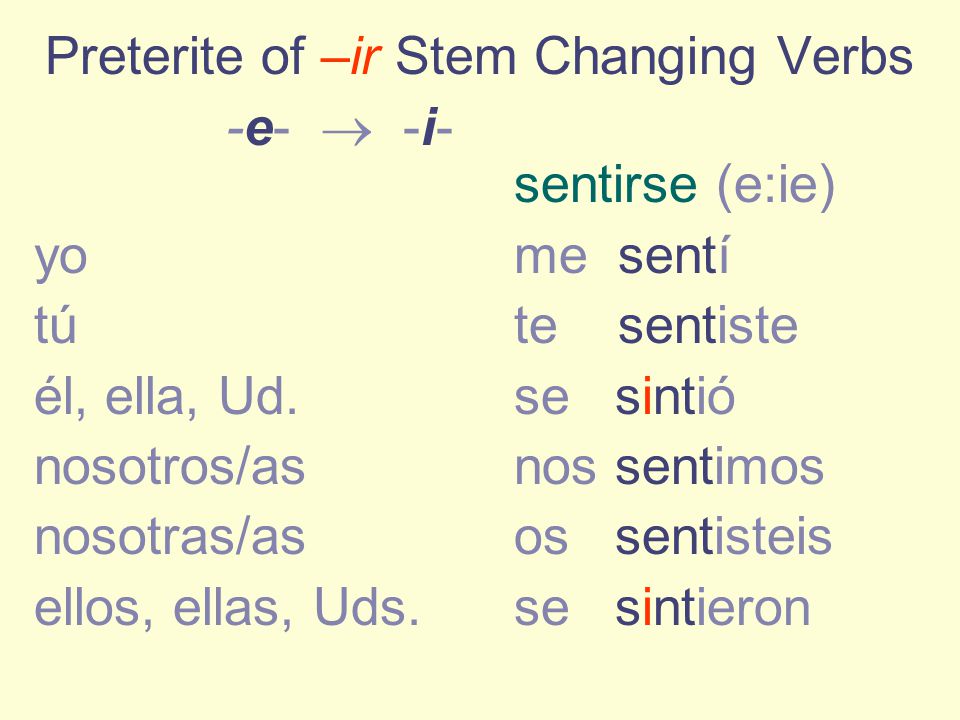Click 'nosotras/as' pronoun text
The image size is (960, 720).
click(170, 538)
